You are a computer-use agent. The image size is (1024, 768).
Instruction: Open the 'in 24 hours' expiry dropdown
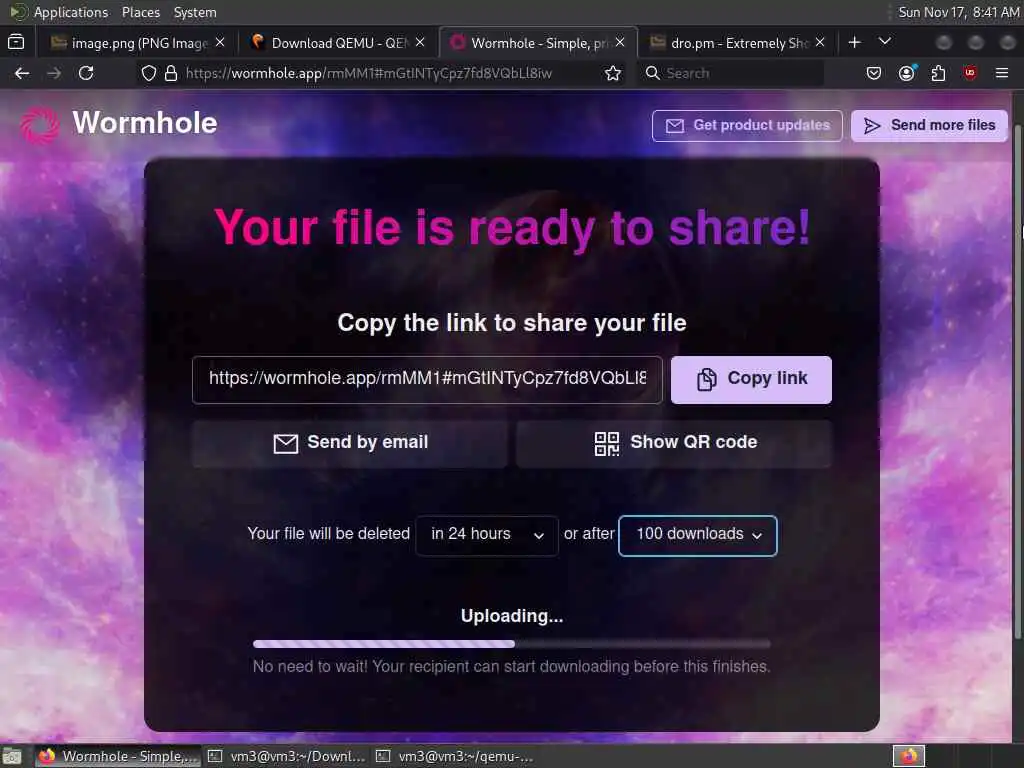tap(487, 536)
